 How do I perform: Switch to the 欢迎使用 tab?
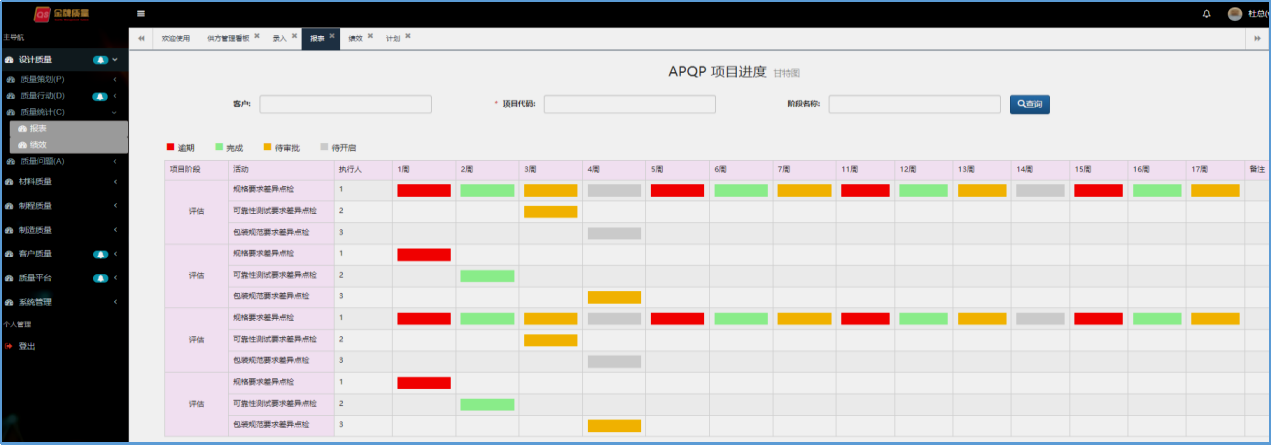pyautogui.click(x=175, y=38)
